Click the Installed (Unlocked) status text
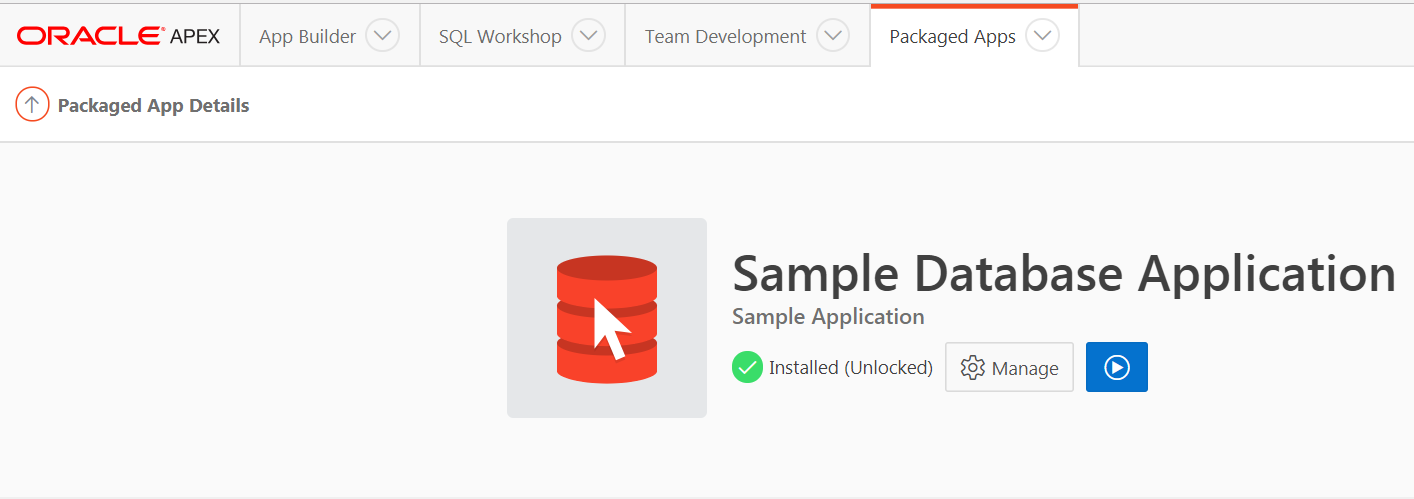The height and width of the screenshot is (499, 1414). pos(850,368)
